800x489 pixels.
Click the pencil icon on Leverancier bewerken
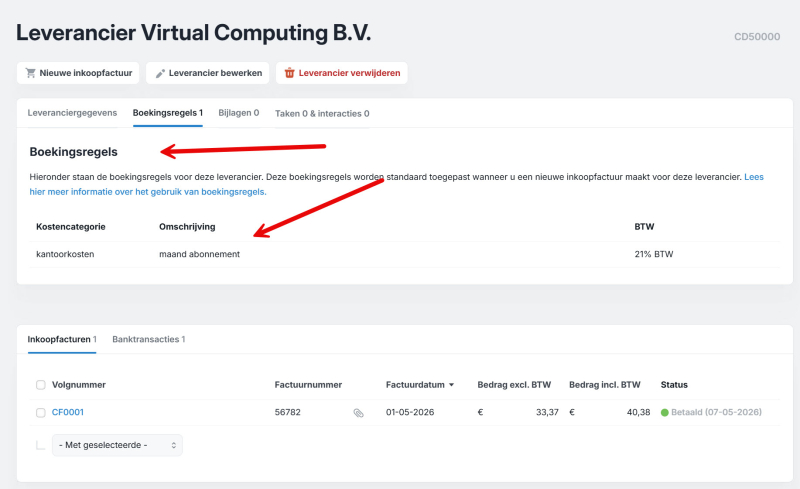(160, 74)
